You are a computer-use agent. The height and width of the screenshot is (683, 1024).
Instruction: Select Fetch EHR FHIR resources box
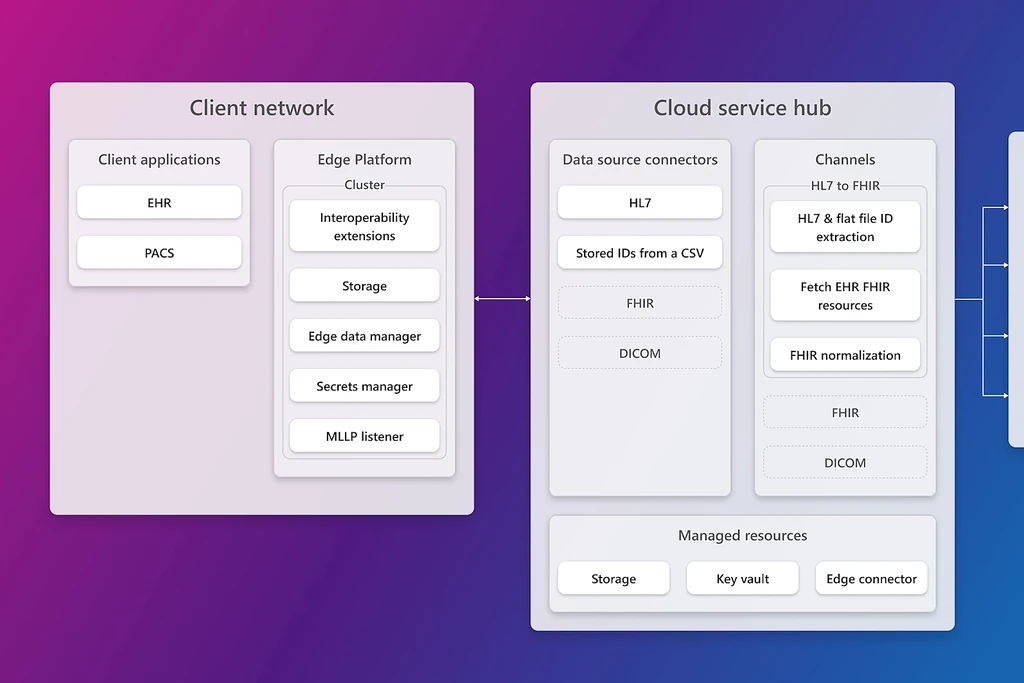(x=845, y=296)
